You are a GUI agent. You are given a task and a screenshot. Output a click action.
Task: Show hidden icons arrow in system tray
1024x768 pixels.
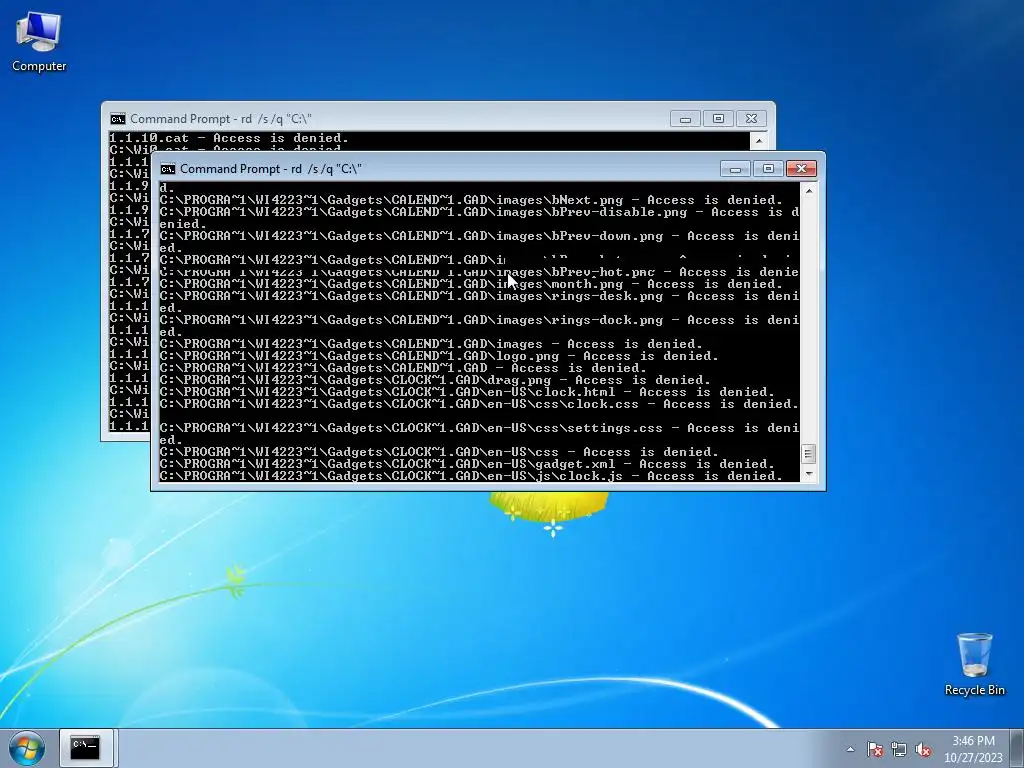850,749
